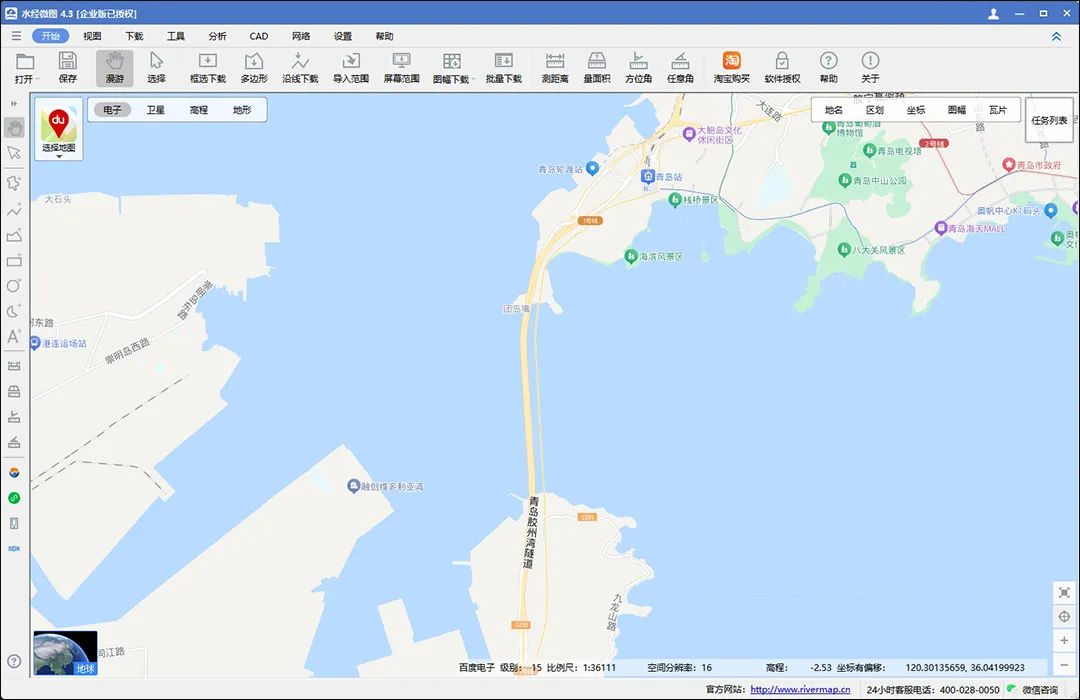1080x700 pixels.
Task: Open the 开始 ribbon tab
Action: coord(50,36)
